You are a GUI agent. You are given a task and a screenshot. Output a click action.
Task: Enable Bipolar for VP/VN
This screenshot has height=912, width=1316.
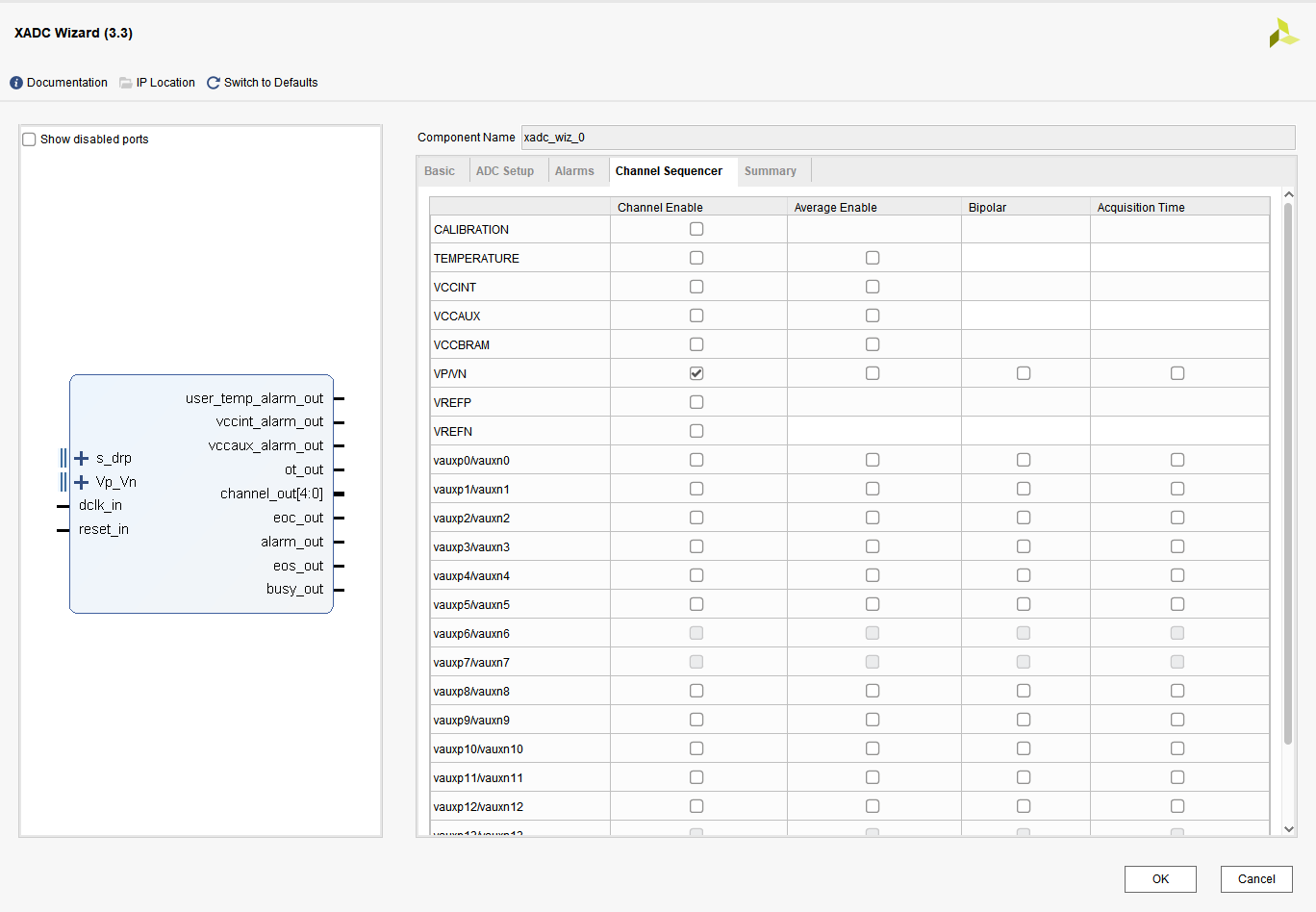(x=1024, y=373)
